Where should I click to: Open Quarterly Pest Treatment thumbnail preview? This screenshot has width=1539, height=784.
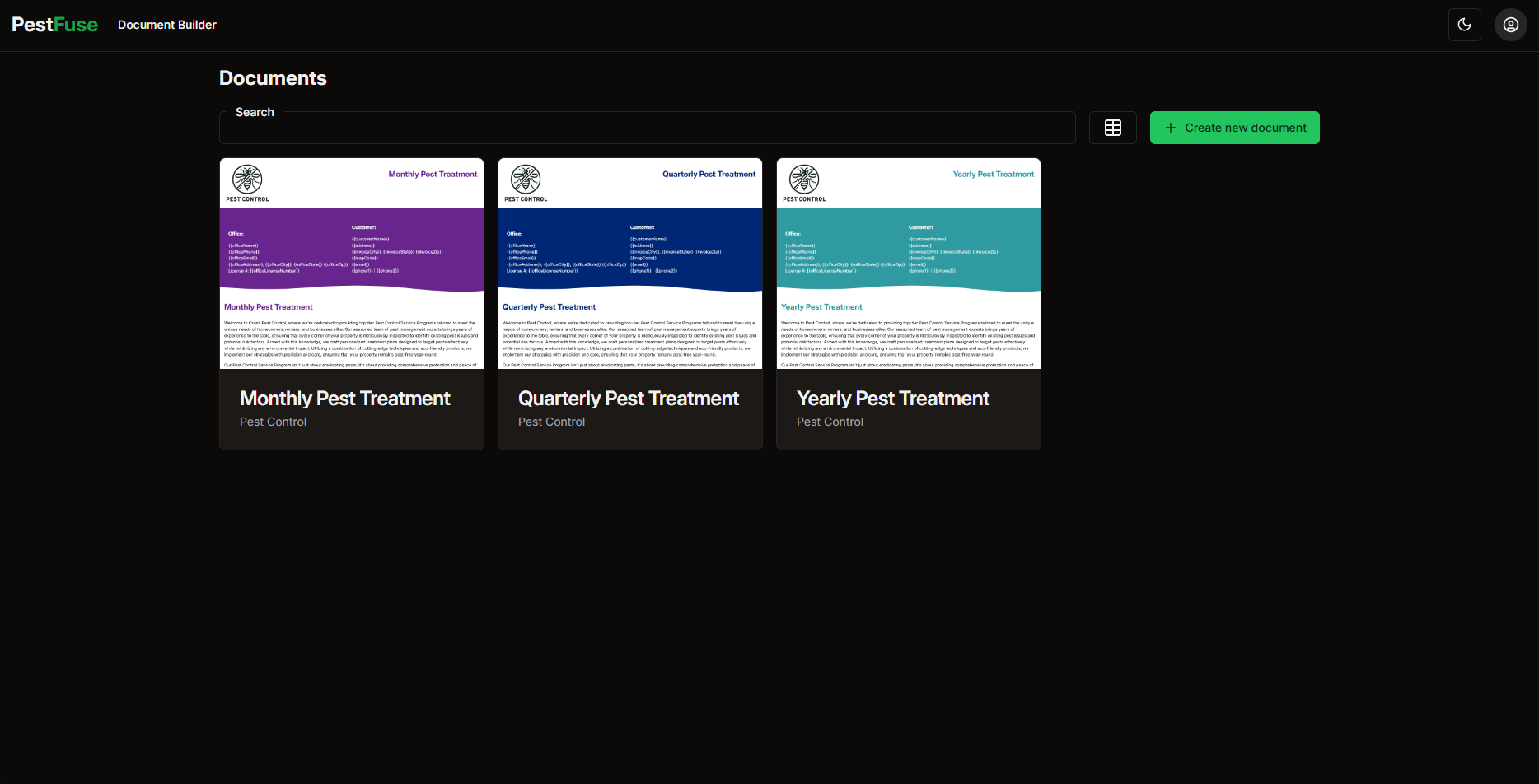[x=630, y=264]
